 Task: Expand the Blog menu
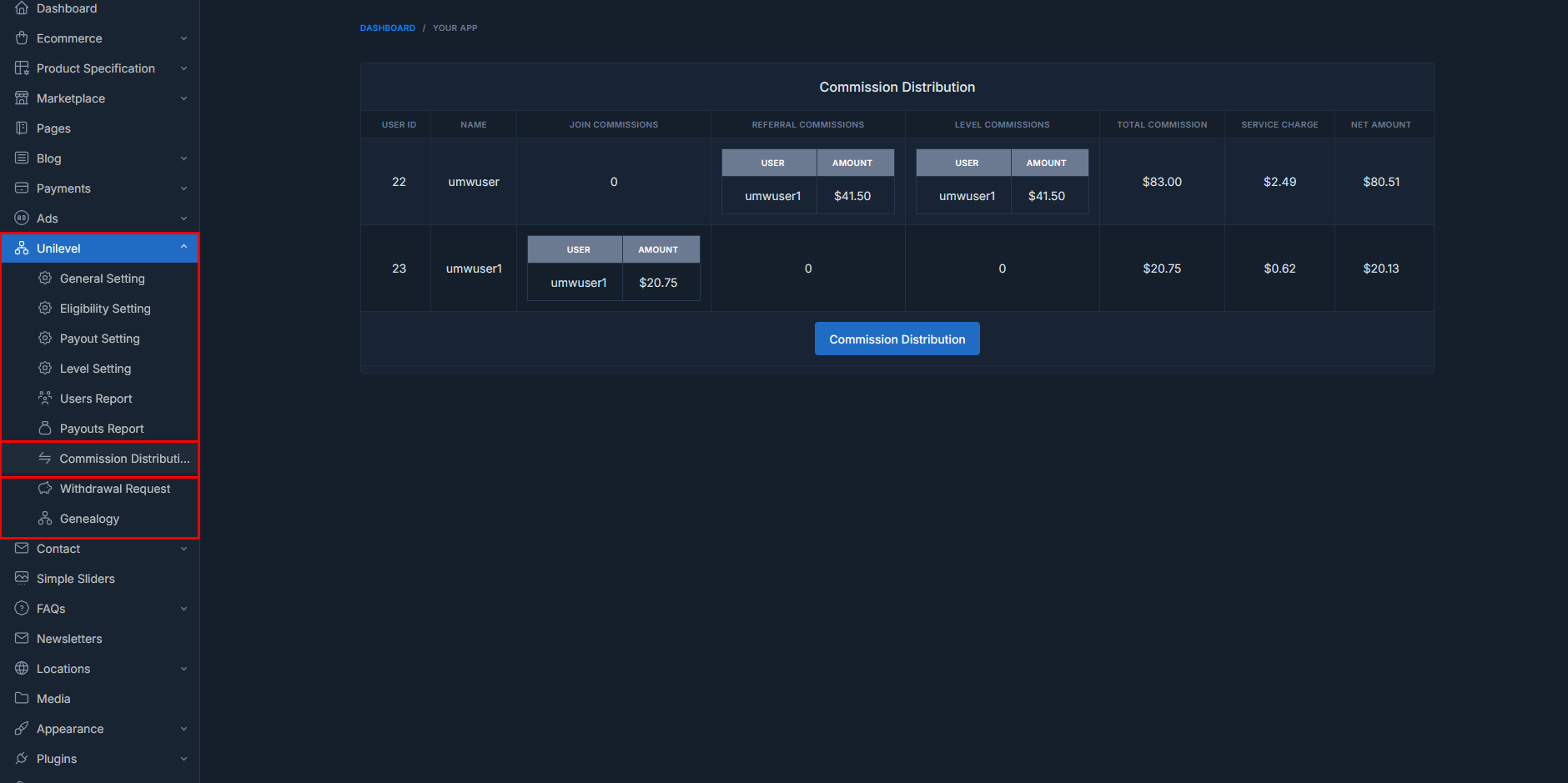[x=183, y=158]
